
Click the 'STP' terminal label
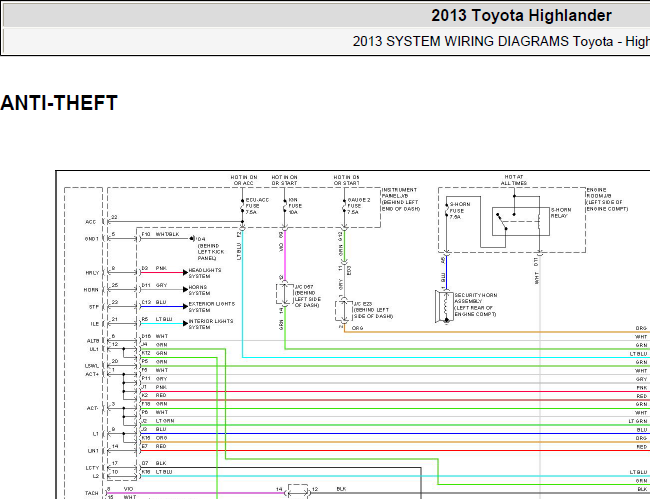coord(94,307)
